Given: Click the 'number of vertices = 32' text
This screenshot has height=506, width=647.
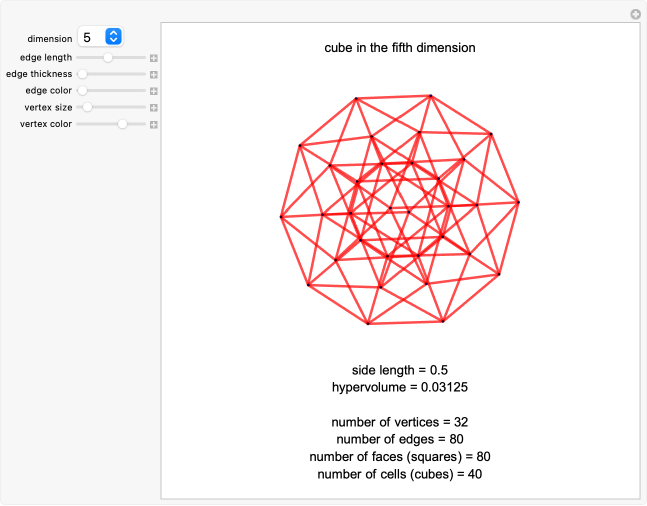Looking at the screenshot, I should (x=400, y=421).
